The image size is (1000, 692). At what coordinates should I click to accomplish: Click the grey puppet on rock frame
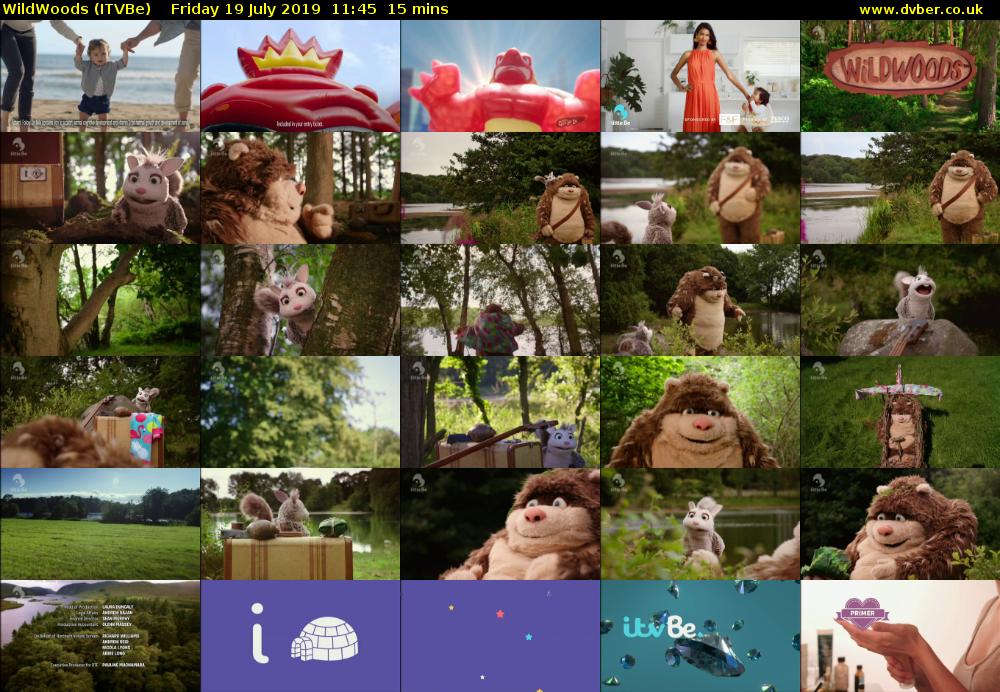900,300
